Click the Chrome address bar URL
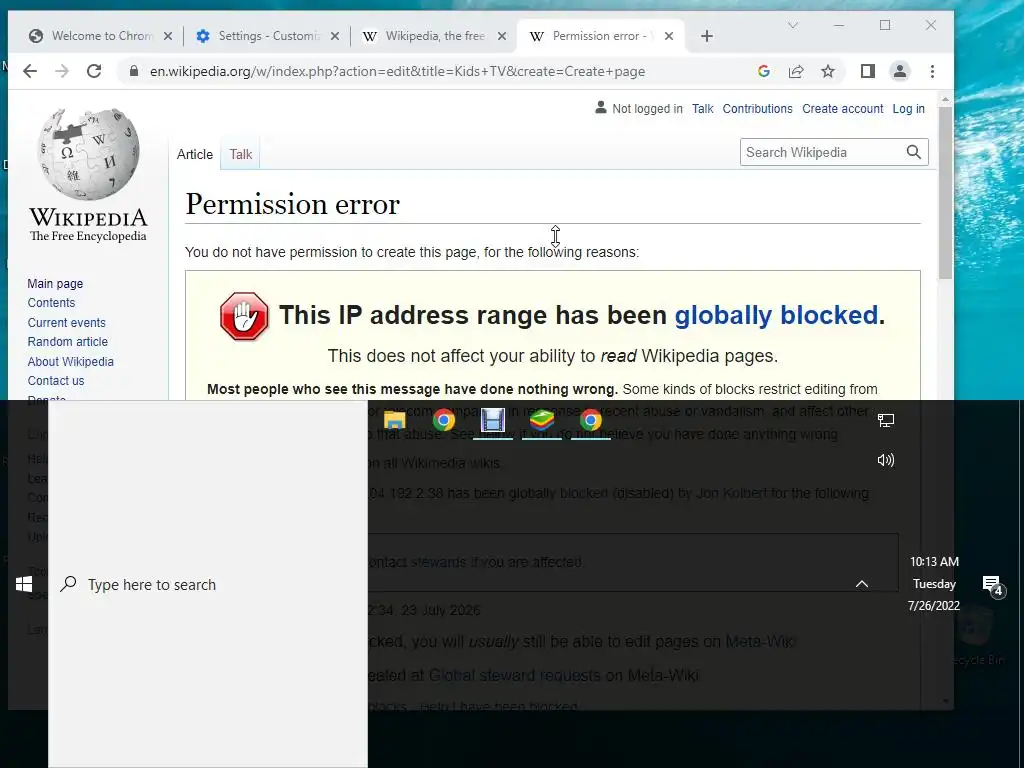 397,71
